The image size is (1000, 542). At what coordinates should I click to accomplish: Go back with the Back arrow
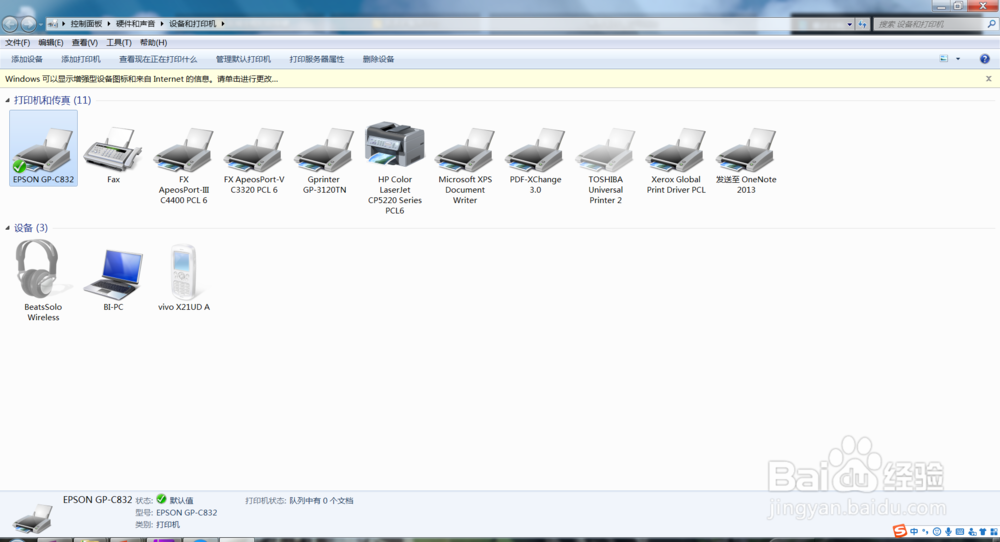tap(10, 24)
